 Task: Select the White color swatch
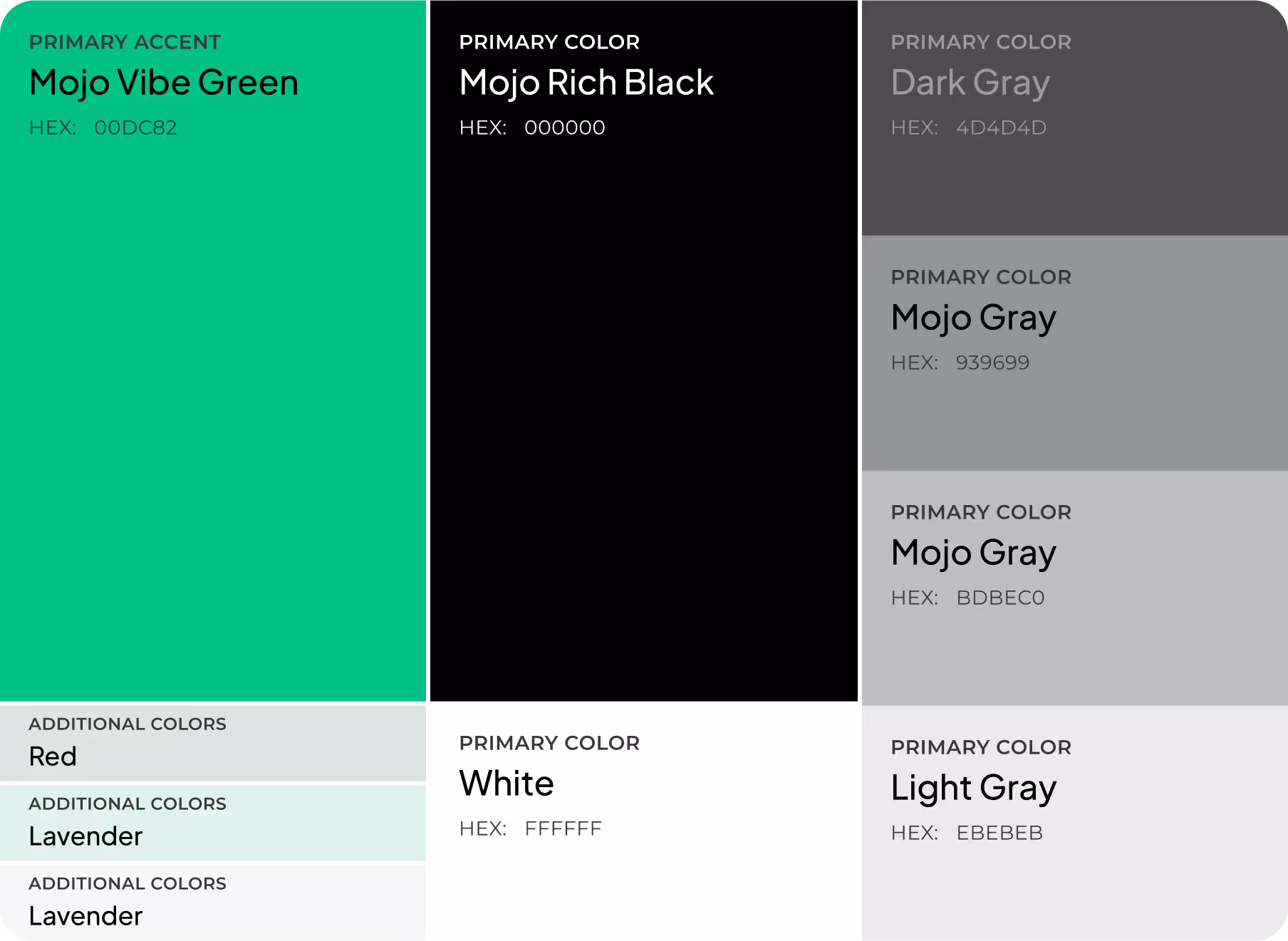[x=644, y=821]
